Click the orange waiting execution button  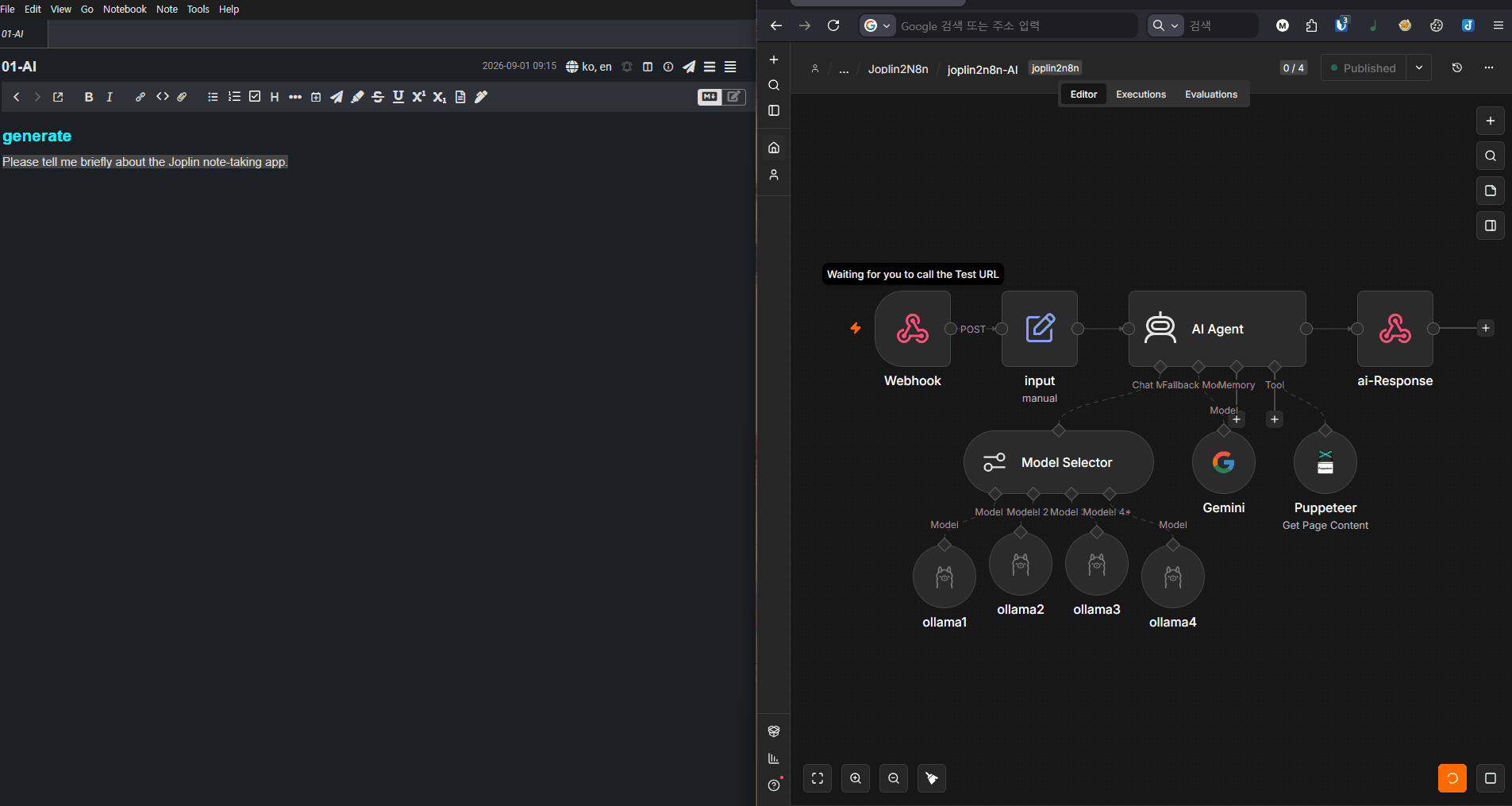(1452, 778)
